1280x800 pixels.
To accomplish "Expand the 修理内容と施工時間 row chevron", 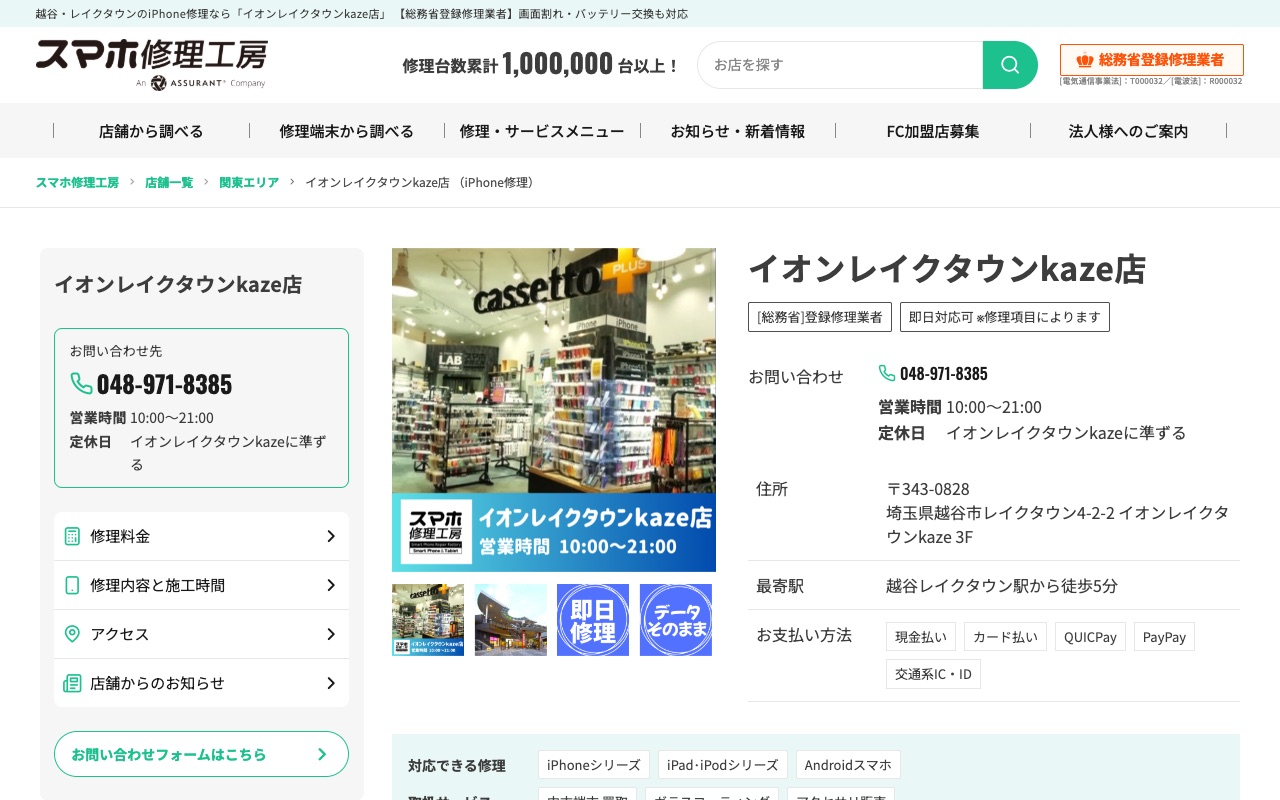I will pos(331,585).
